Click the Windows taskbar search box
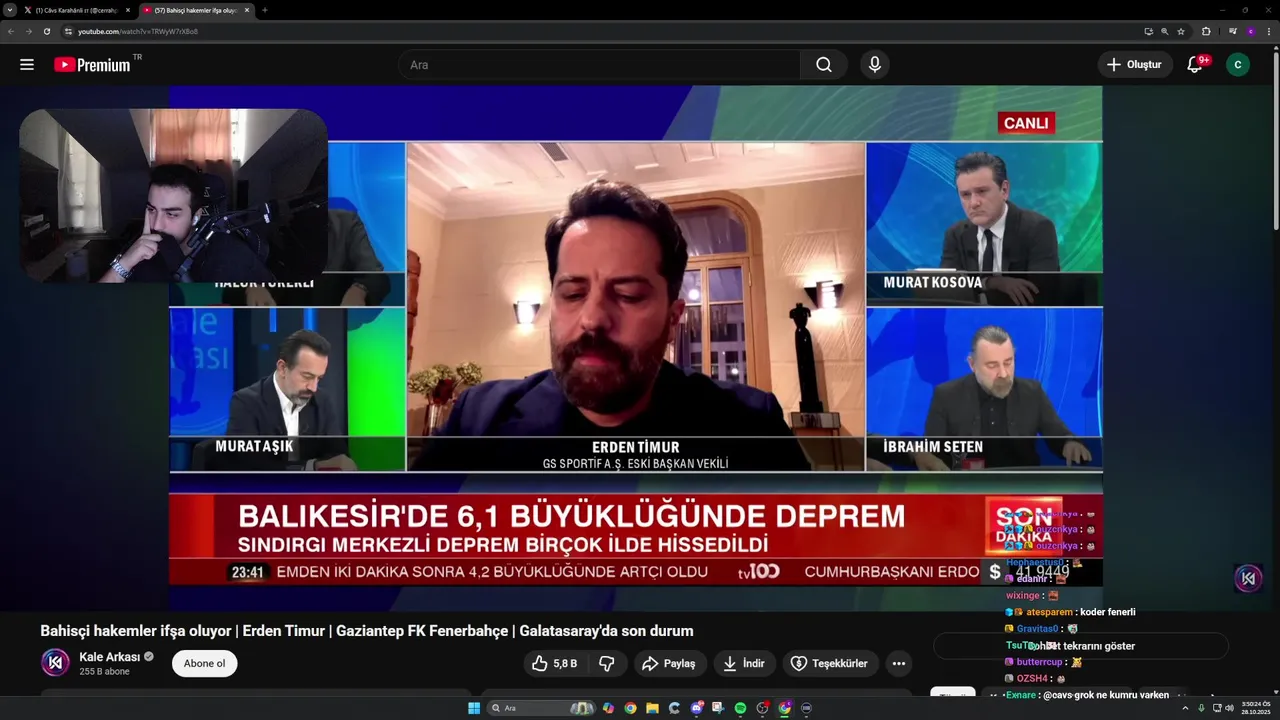 point(541,708)
